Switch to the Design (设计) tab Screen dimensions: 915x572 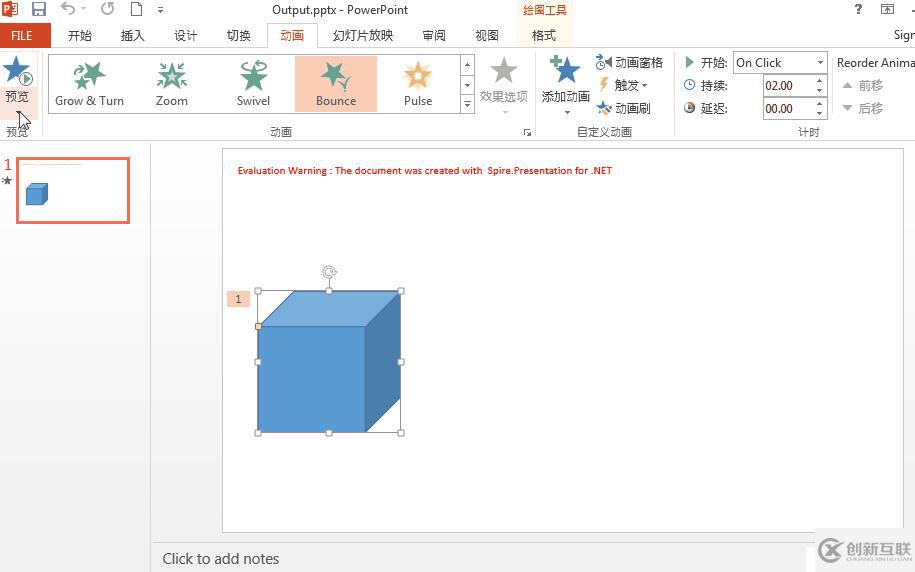186,36
